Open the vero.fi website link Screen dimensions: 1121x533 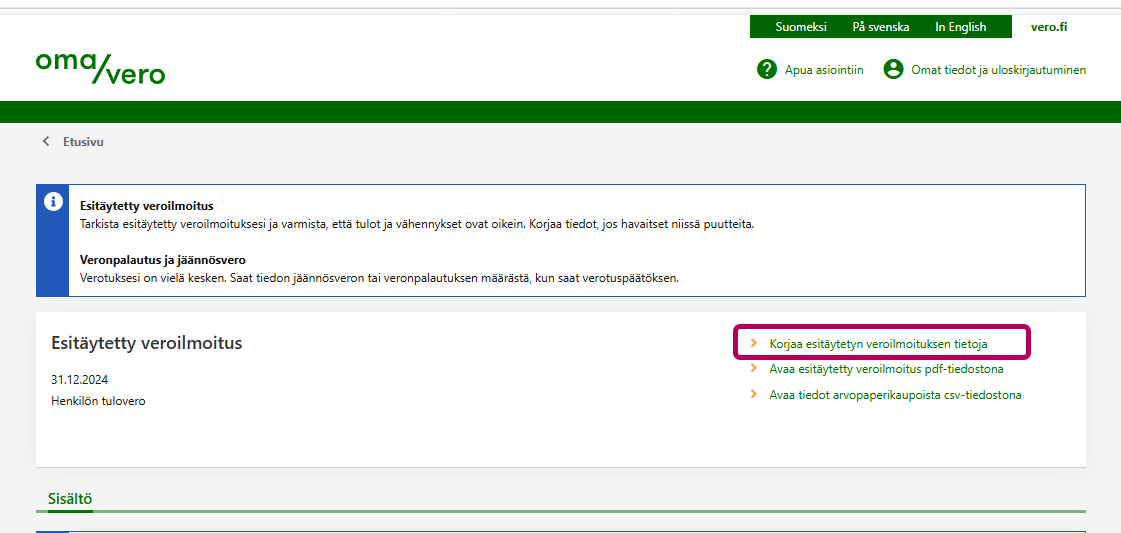[x=1048, y=27]
